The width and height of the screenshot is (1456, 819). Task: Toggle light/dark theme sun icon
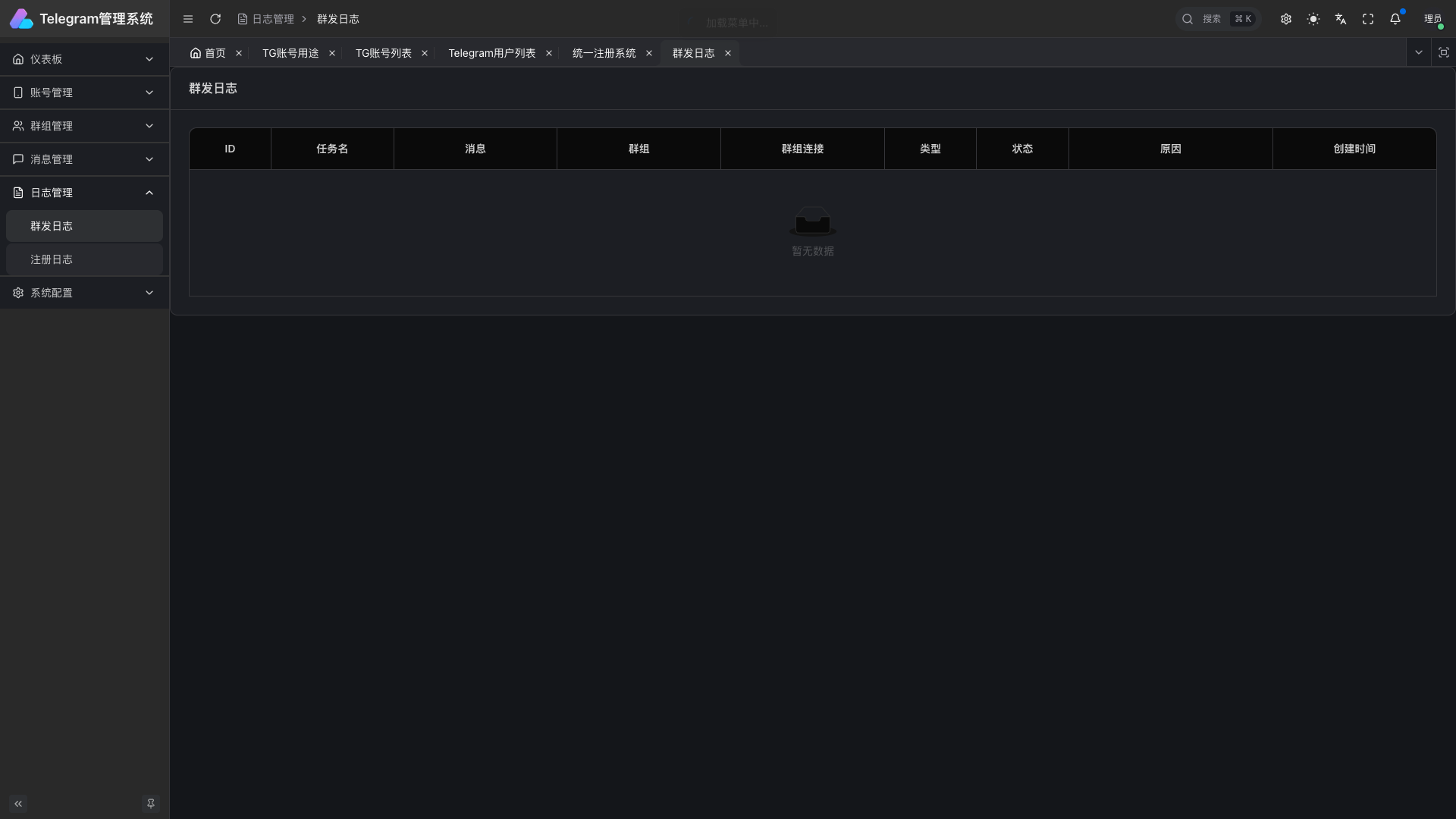(1313, 19)
